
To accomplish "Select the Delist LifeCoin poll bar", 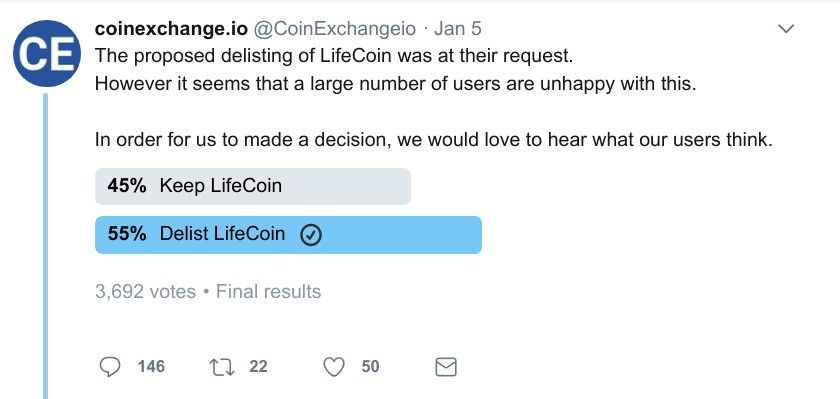I will click(x=288, y=235).
